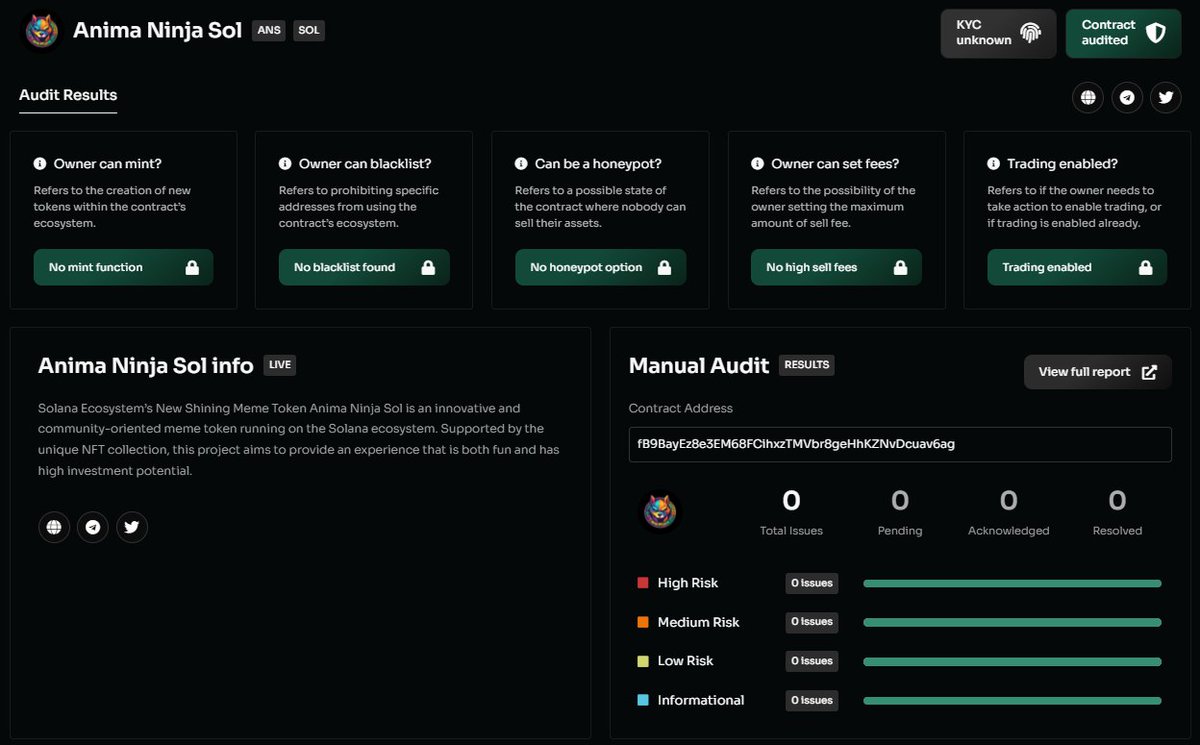1200x745 pixels.
Task: Click lock icon on No high sell fees
Action: pyautogui.click(x=900, y=267)
